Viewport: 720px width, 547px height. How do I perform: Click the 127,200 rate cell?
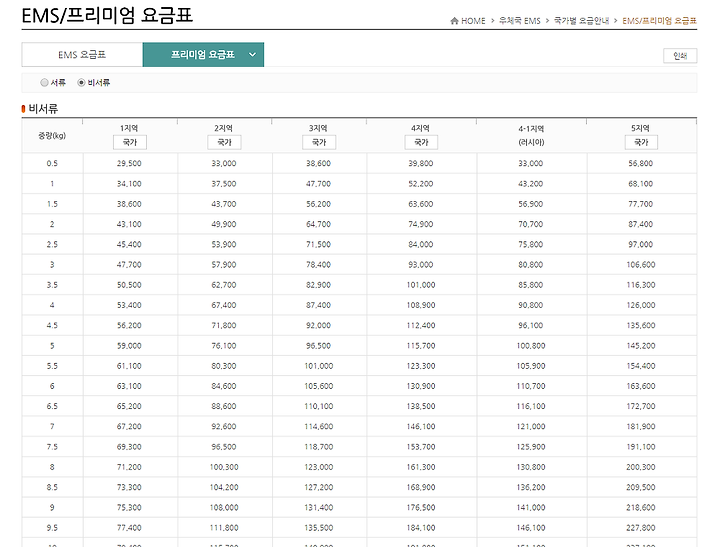pyautogui.click(x=318, y=487)
